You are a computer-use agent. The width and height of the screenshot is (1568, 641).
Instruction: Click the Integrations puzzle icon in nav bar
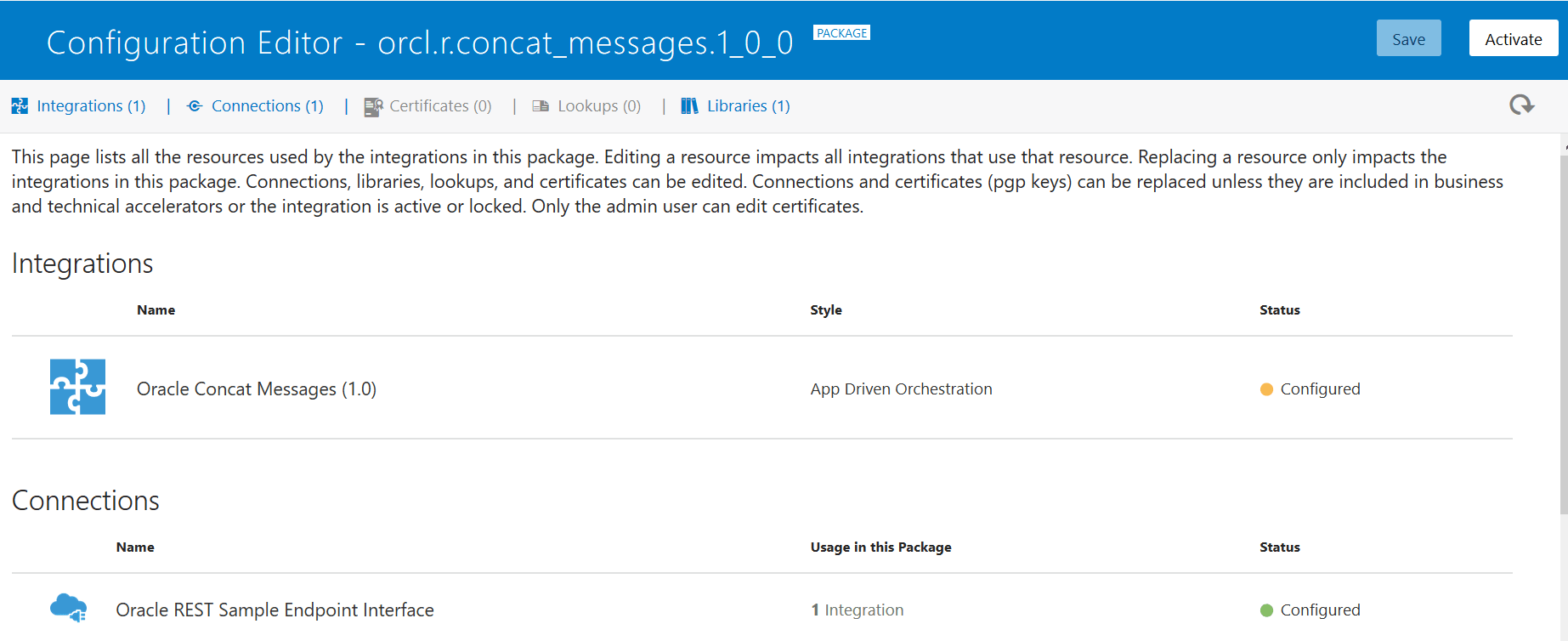(x=20, y=105)
